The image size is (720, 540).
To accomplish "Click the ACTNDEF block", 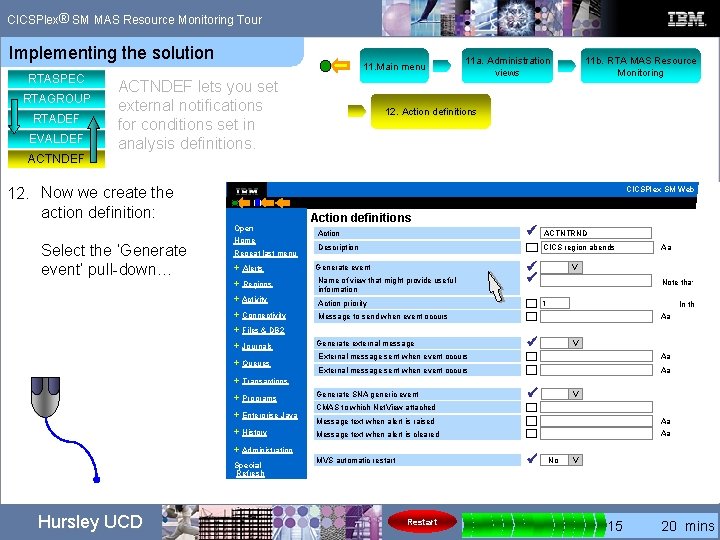I will (x=56, y=158).
